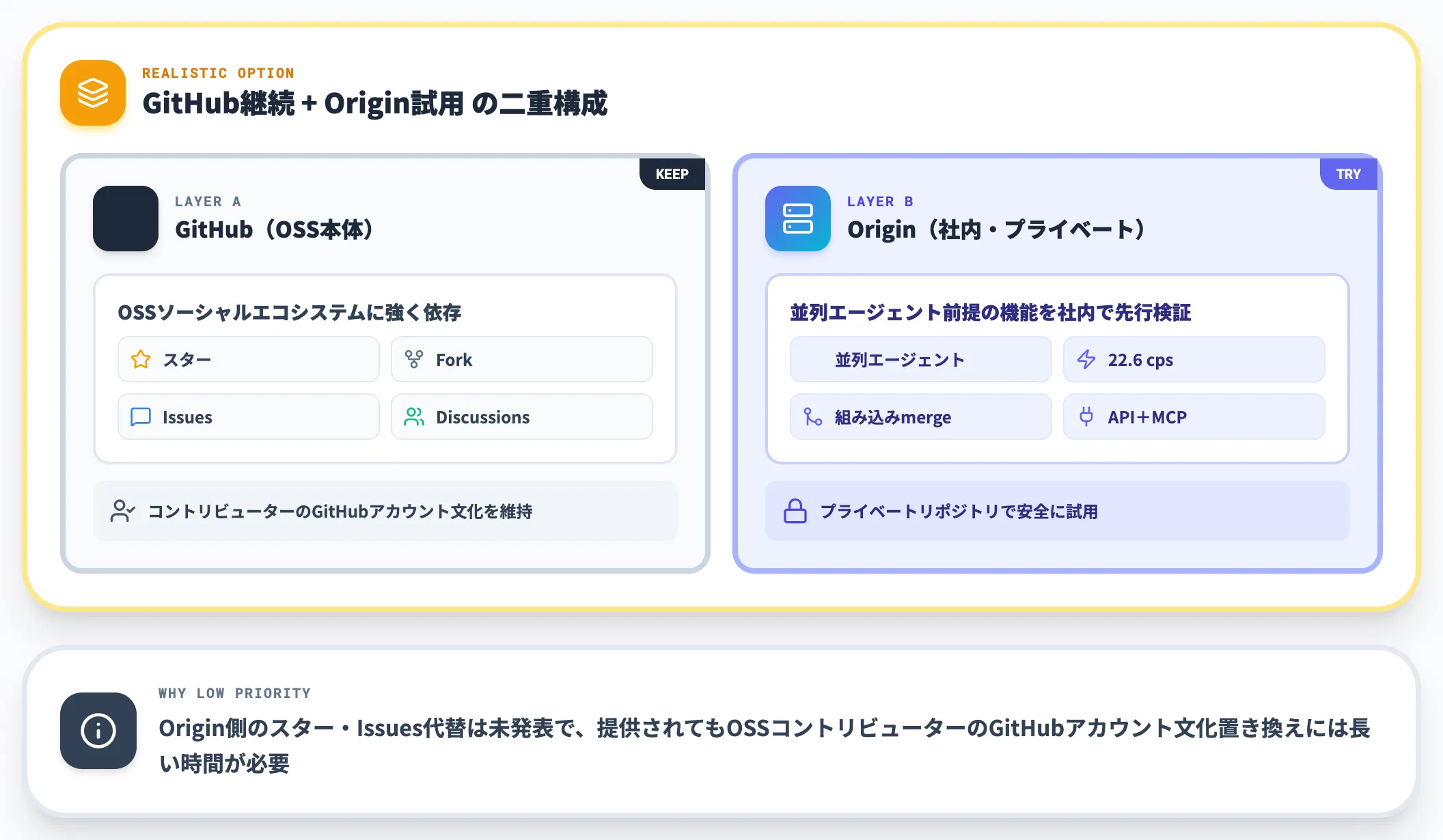Select the KEEP badge on Layer A
The image size is (1443, 840).
pyautogui.click(x=672, y=174)
